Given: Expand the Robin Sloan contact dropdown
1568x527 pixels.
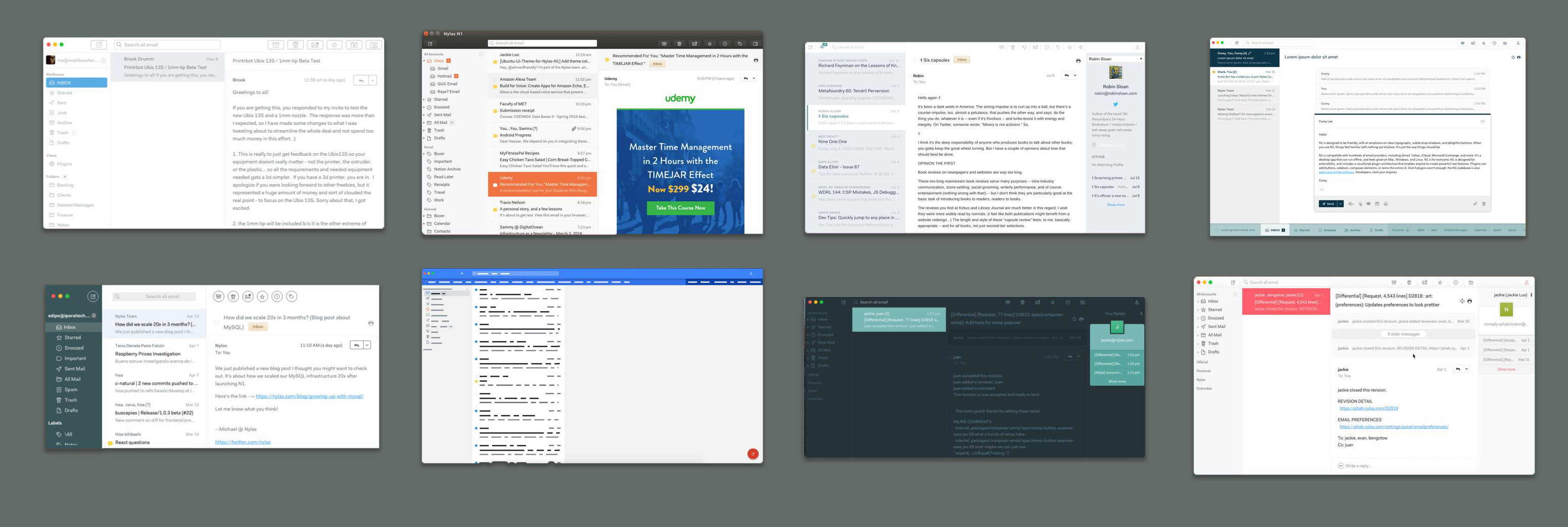Looking at the screenshot, I should click(x=1141, y=59).
